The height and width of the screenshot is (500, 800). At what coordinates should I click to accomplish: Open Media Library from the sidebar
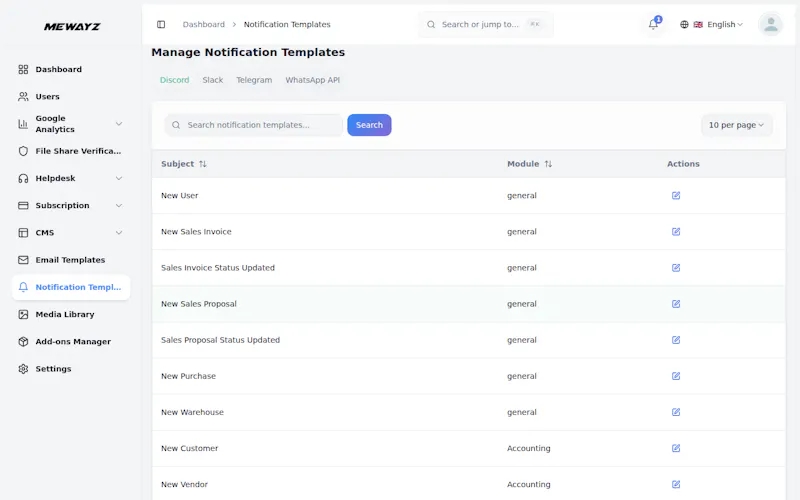tap(71, 314)
